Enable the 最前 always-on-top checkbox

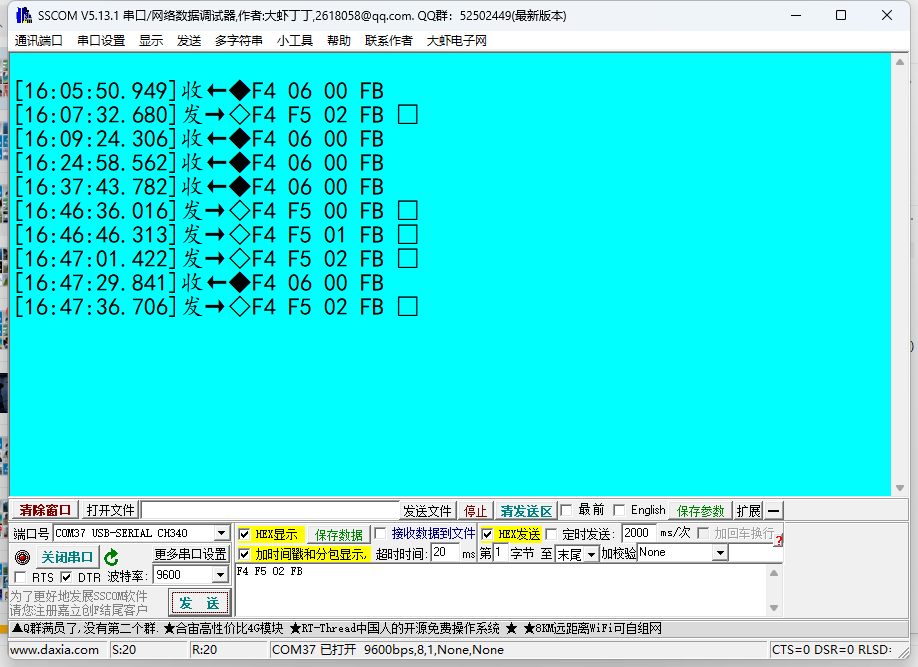pos(564,509)
